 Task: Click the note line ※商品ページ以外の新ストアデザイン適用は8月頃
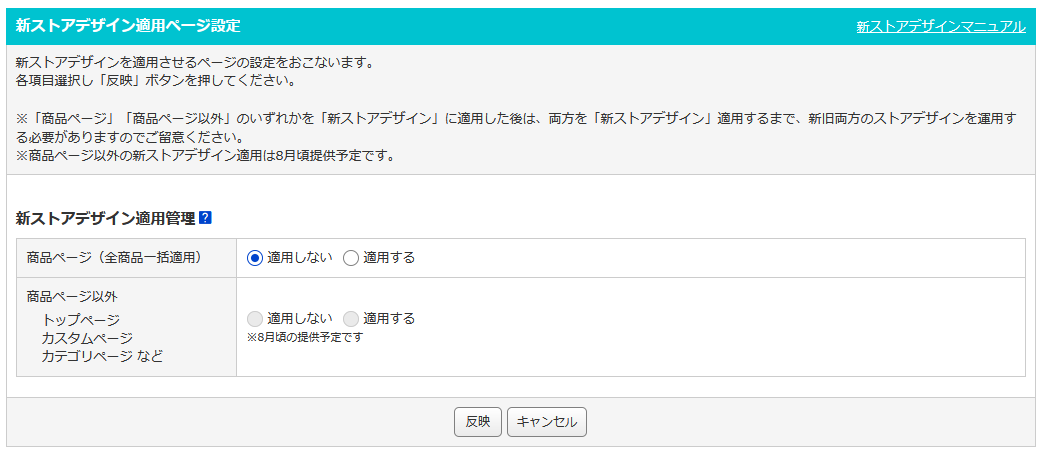click(206, 157)
